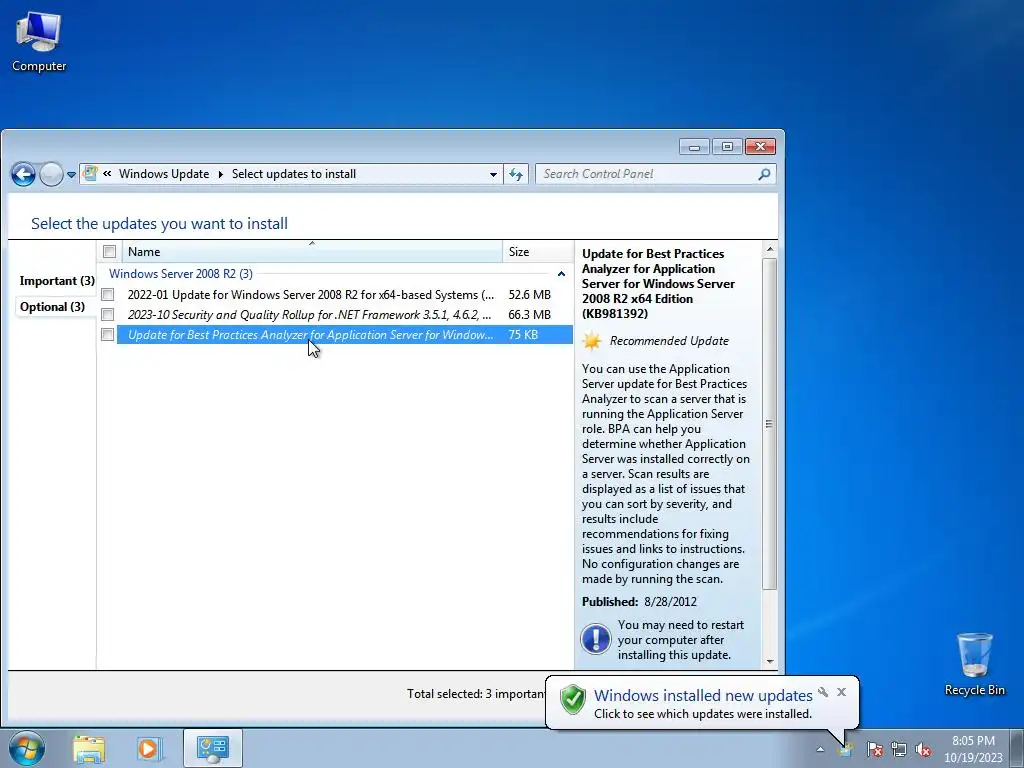The width and height of the screenshot is (1024, 768).
Task: Click the green shield in update notification
Action: tap(573, 699)
